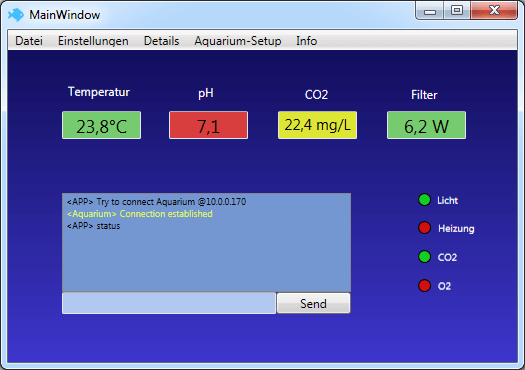Click the pH heading label
The image size is (525, 370).
(206, 93)
